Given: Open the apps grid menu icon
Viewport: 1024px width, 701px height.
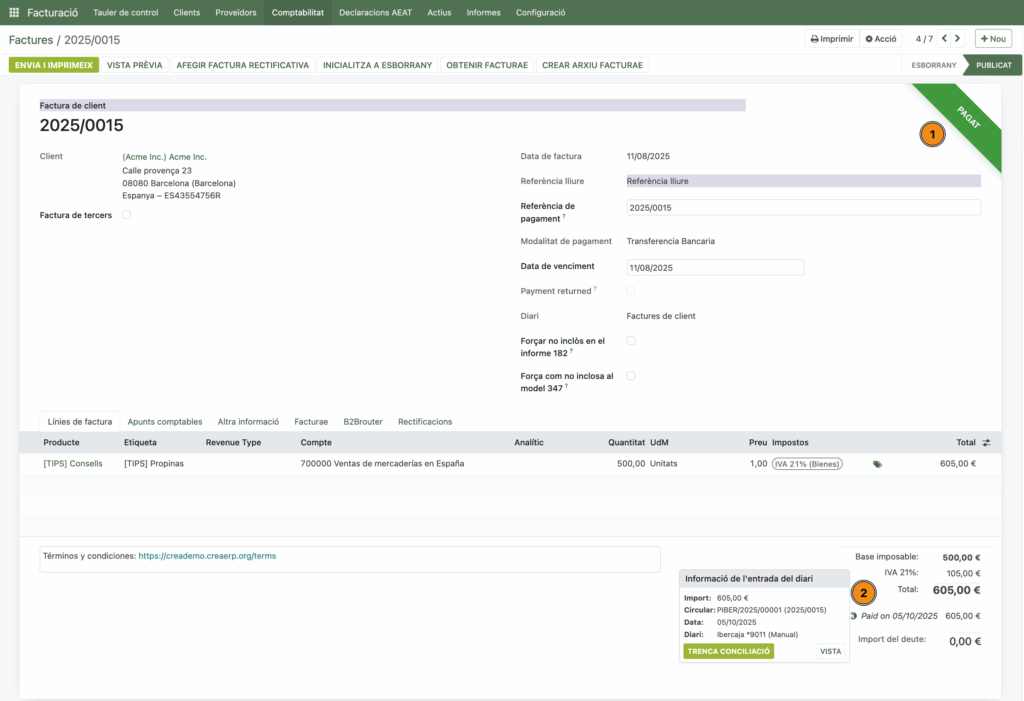Looking at the screenshot, I should [x=14, y=13].
